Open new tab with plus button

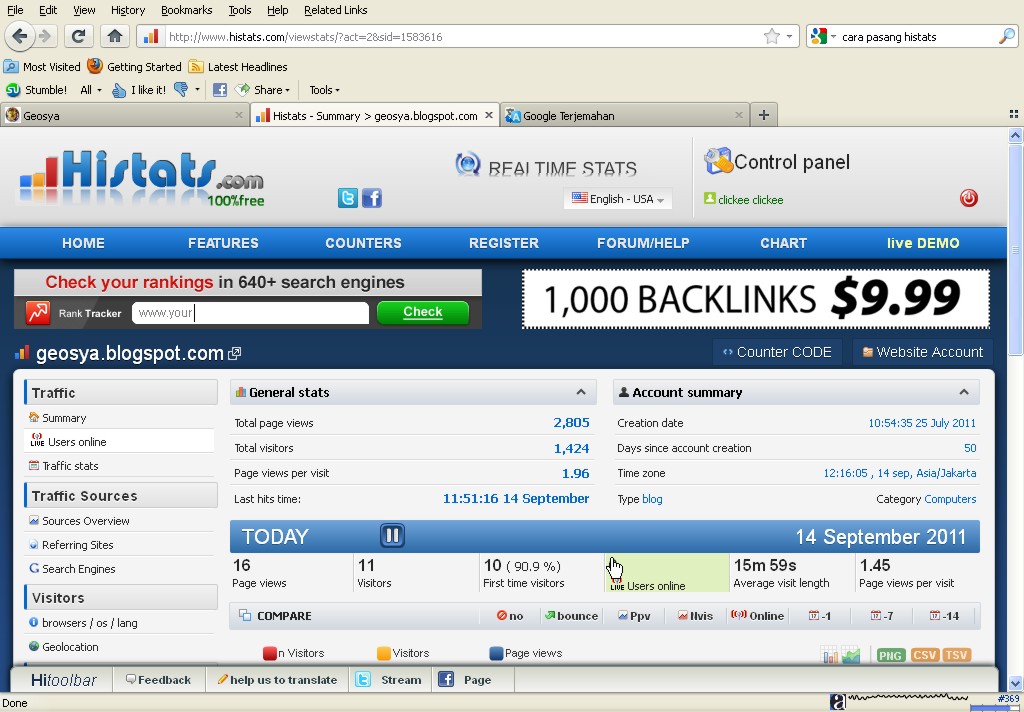pos(763,116)
